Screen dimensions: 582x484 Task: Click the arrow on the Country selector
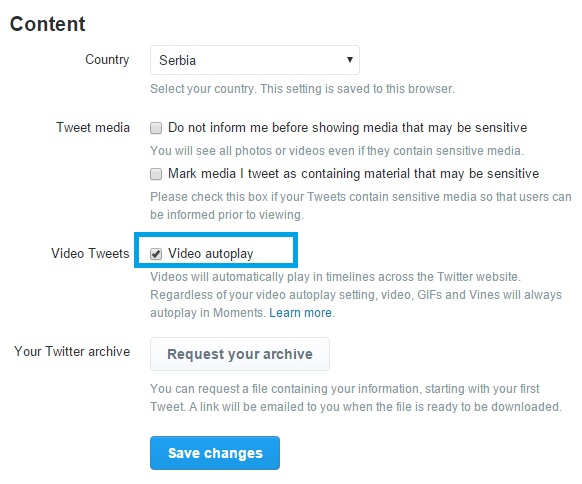(349, 59)
